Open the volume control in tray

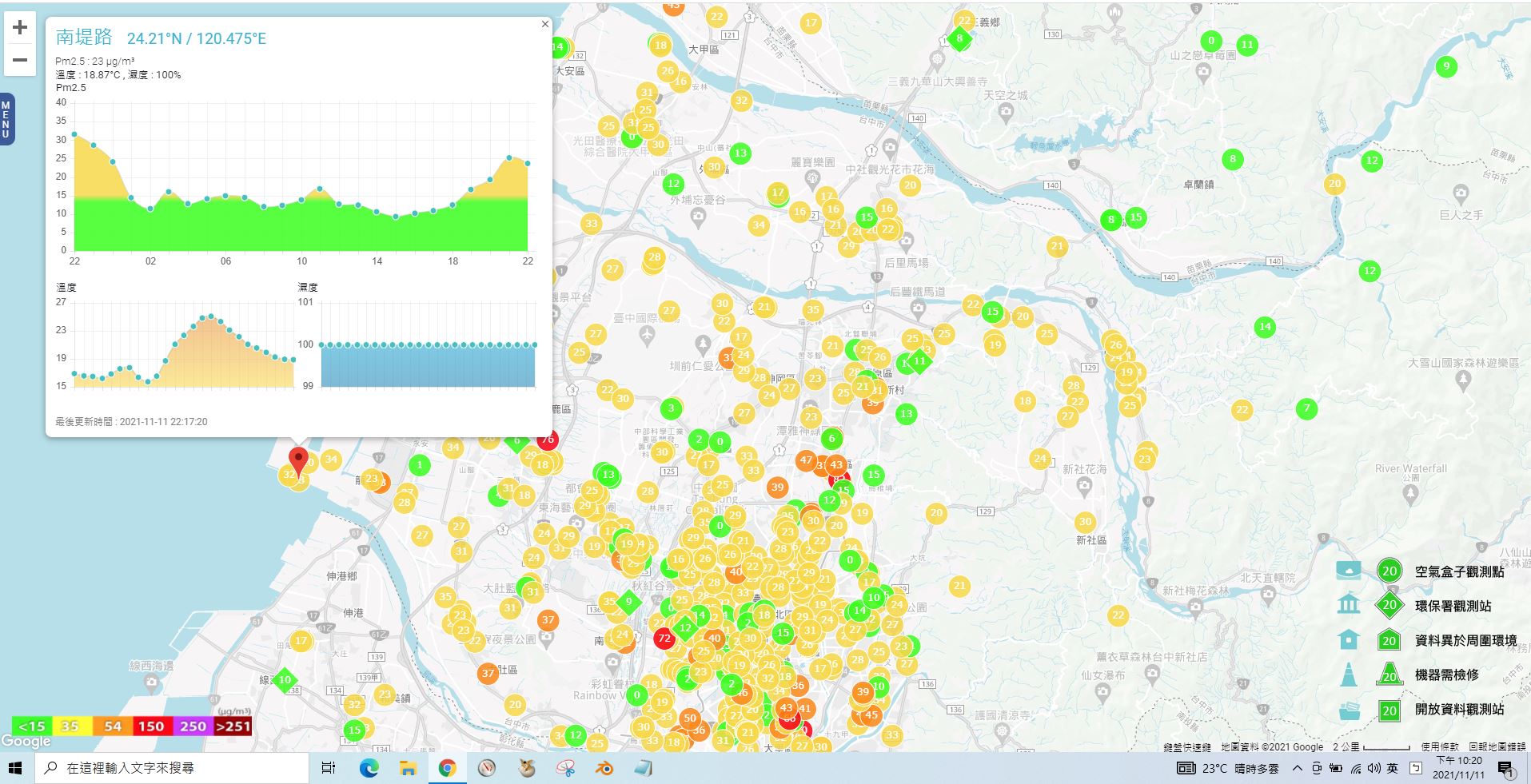tap(1374, 768)
